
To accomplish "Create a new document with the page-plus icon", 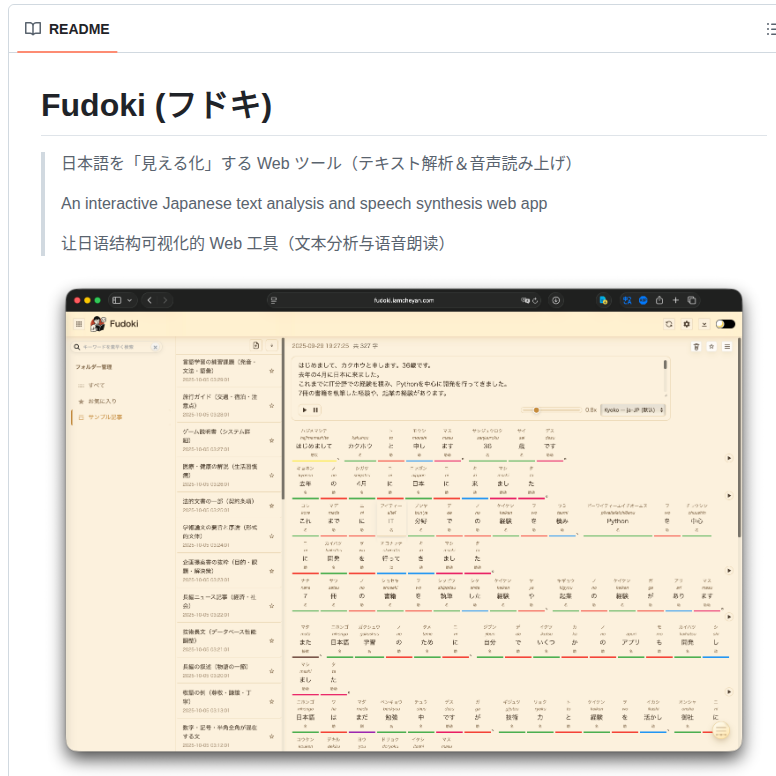I will (x=256, y=345).
